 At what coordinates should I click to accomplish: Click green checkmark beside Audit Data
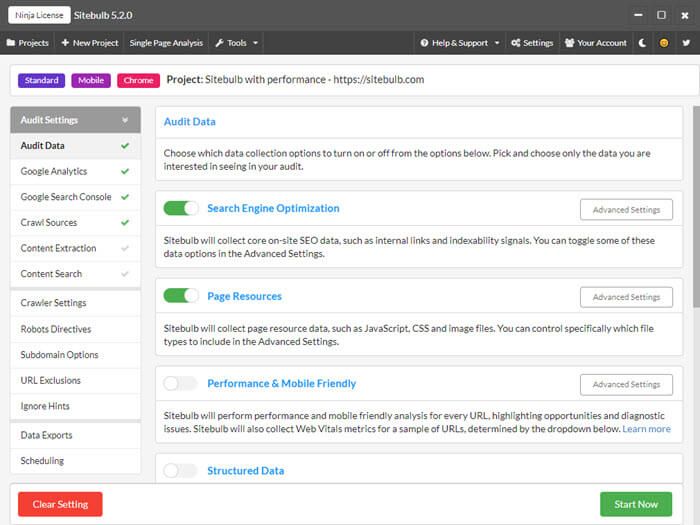point(125,146)
